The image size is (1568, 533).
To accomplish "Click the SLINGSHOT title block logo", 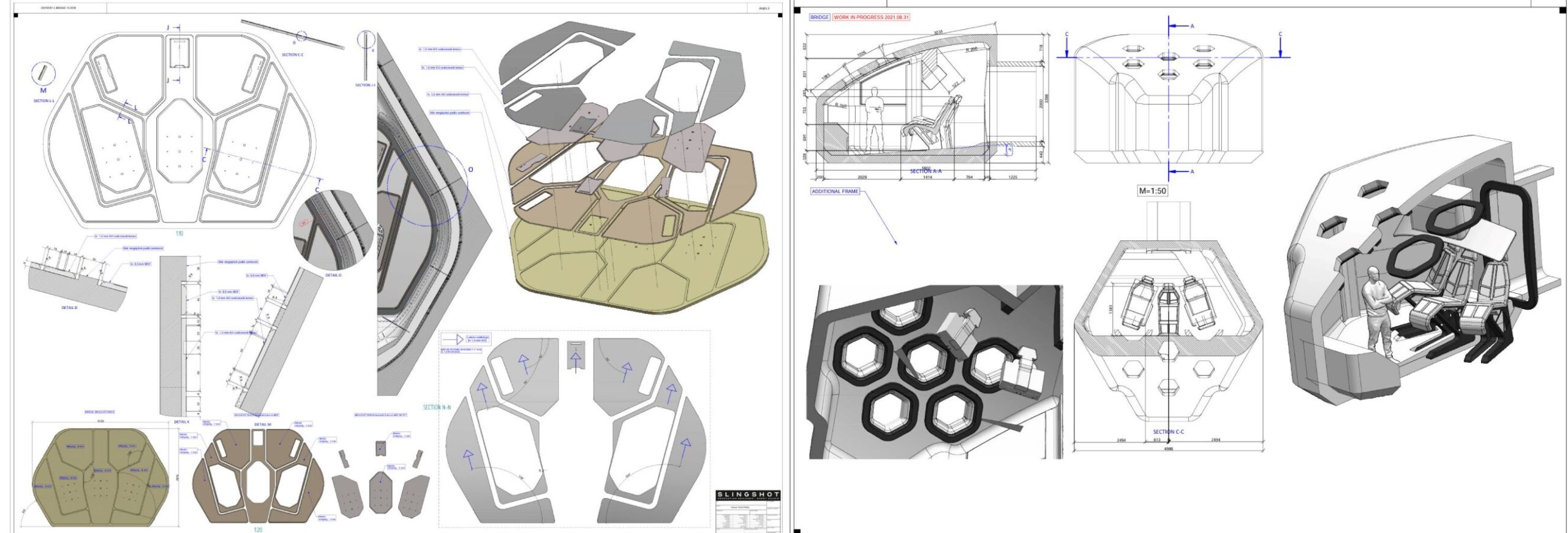I will pos(748,494).
